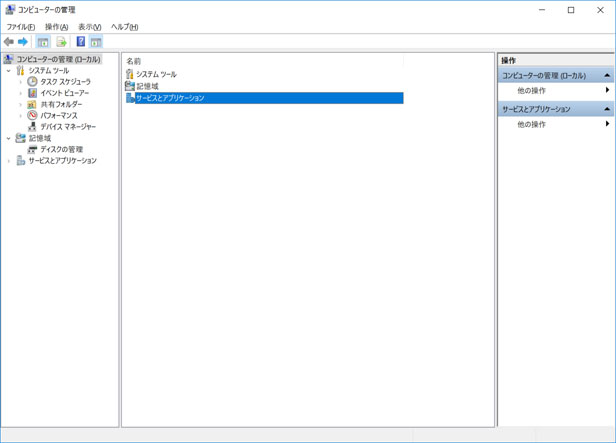Maximize the コンピューターの管理 window
The height and width of the screenshot is (443, 616).
571,10
